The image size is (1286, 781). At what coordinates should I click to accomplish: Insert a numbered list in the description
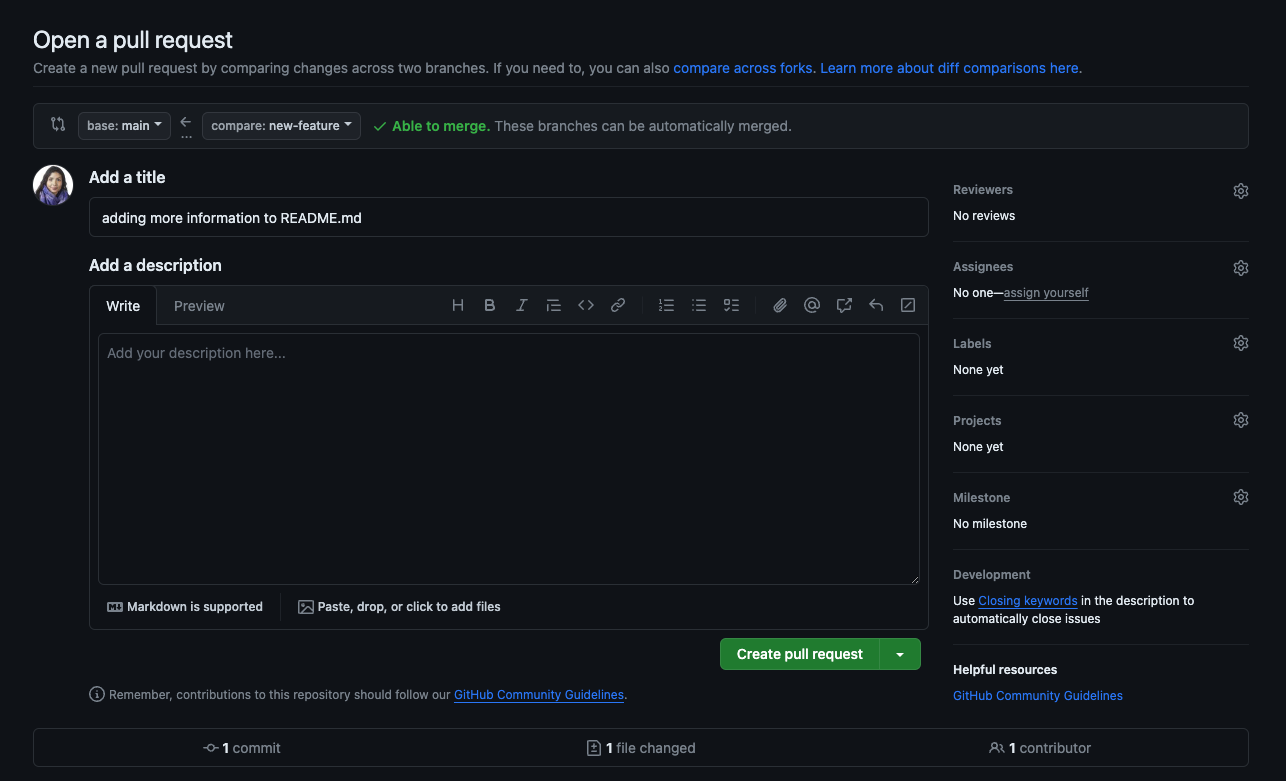pyautogui.click(x=666, y=306)
